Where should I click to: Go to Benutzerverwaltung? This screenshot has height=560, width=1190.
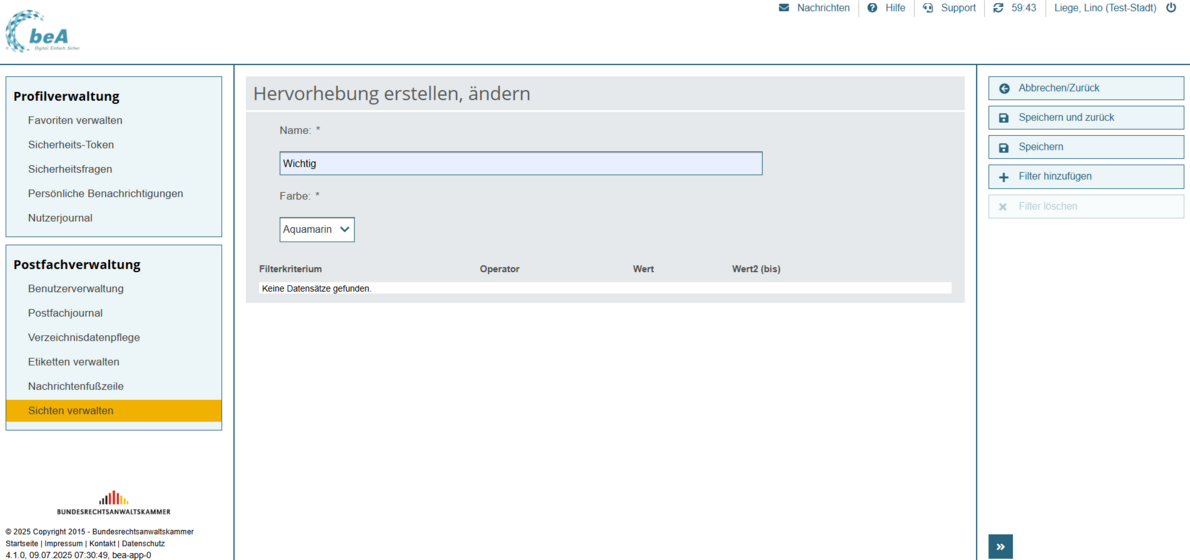(x=76, y=289)
